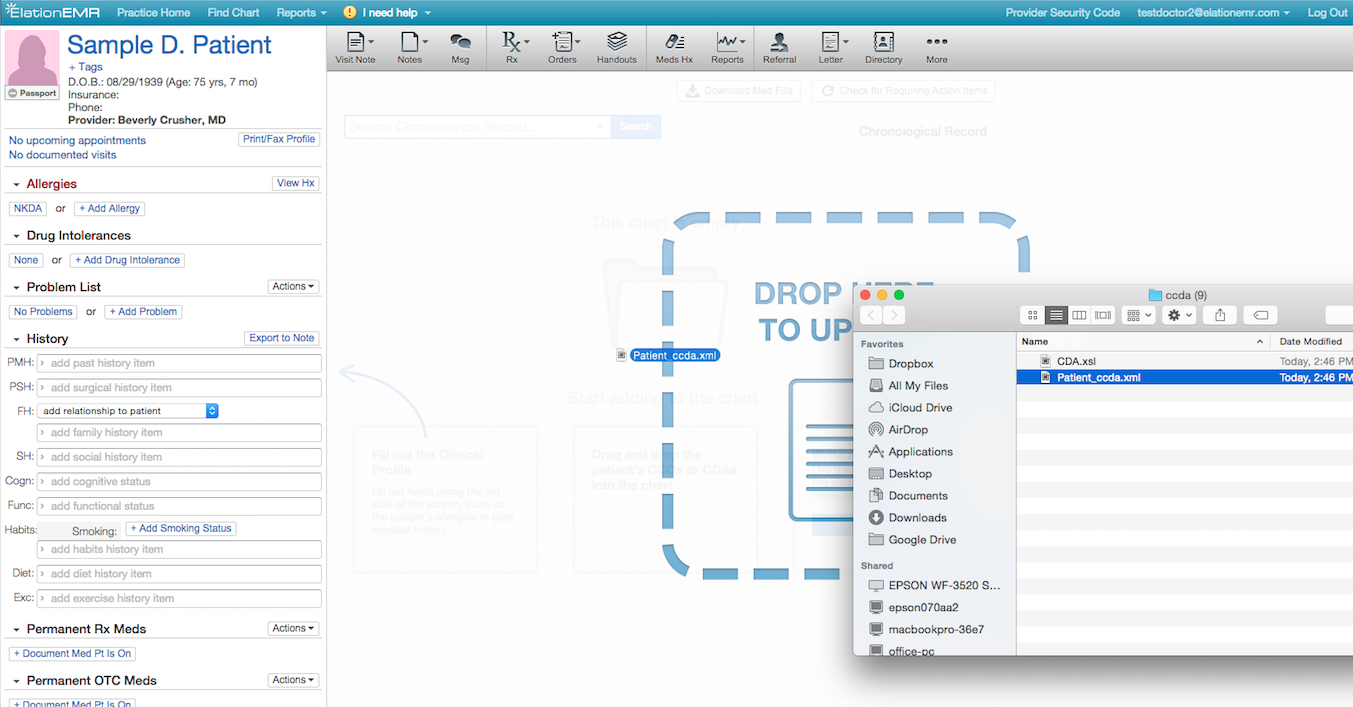Click the + Add Allergy button

[109, 209]
